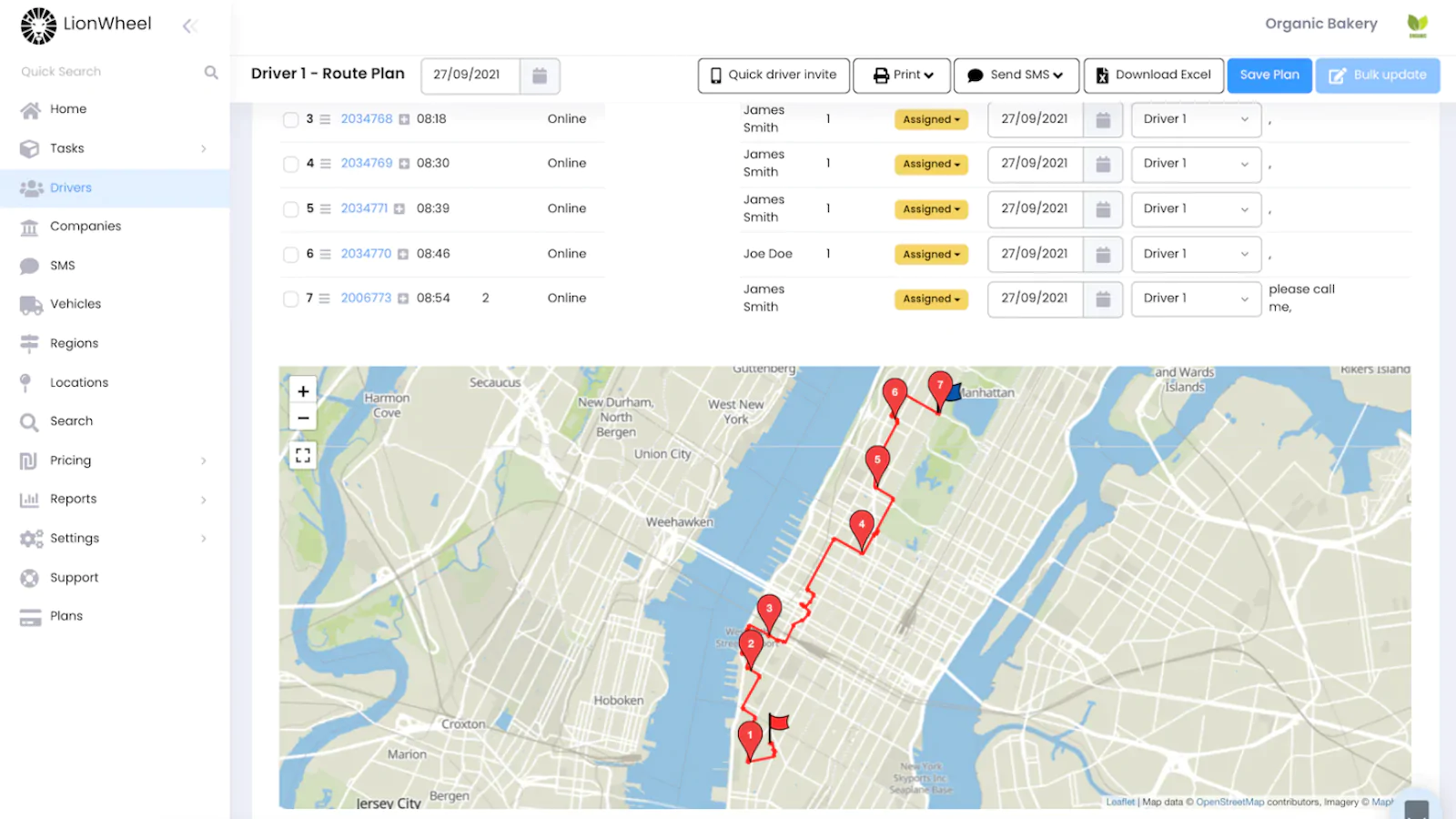Click the Save Plan button

click(x=1269, y=76)
